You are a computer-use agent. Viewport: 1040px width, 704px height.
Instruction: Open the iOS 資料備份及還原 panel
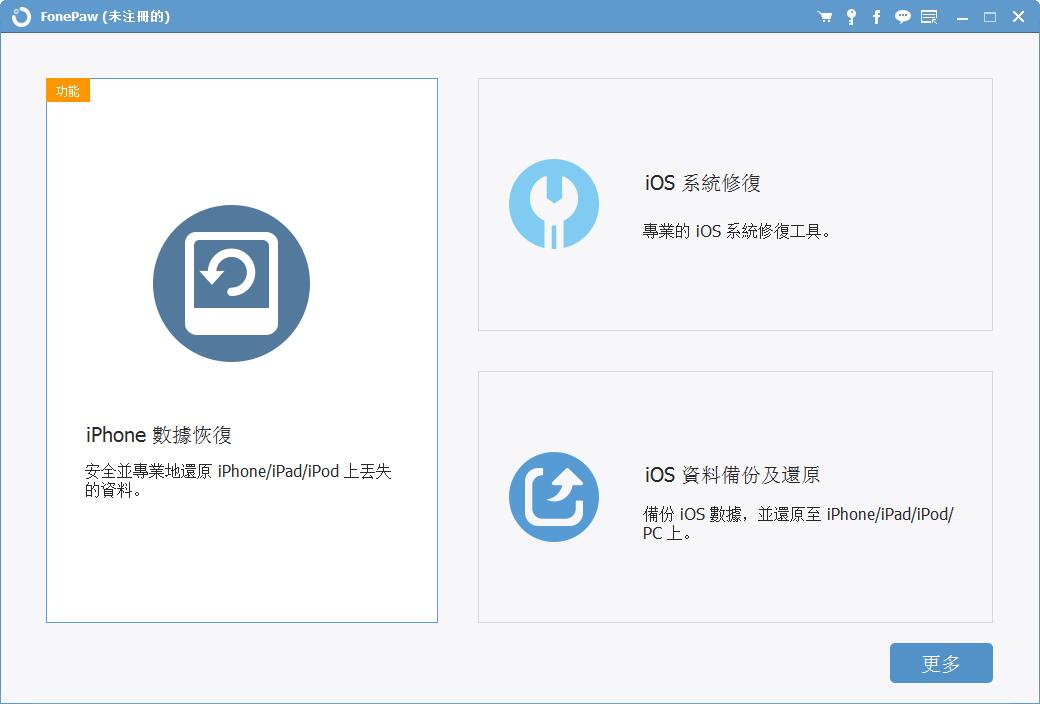tap(735, 497)
